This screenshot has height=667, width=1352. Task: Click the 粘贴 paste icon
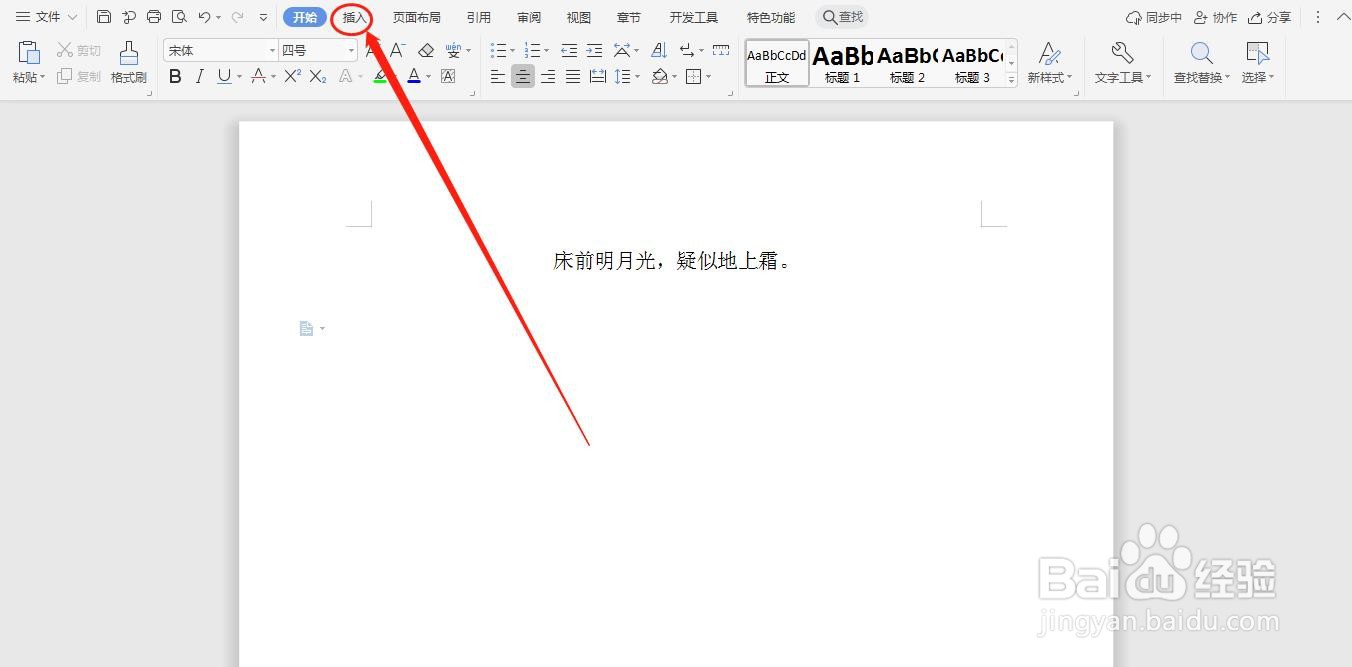click(29, 52)
